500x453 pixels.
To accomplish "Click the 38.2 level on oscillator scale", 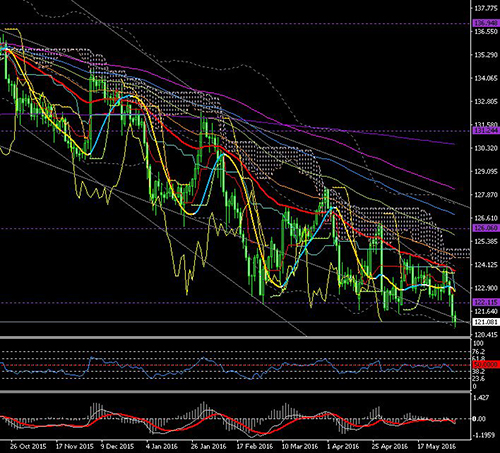I will coord(479,371).
